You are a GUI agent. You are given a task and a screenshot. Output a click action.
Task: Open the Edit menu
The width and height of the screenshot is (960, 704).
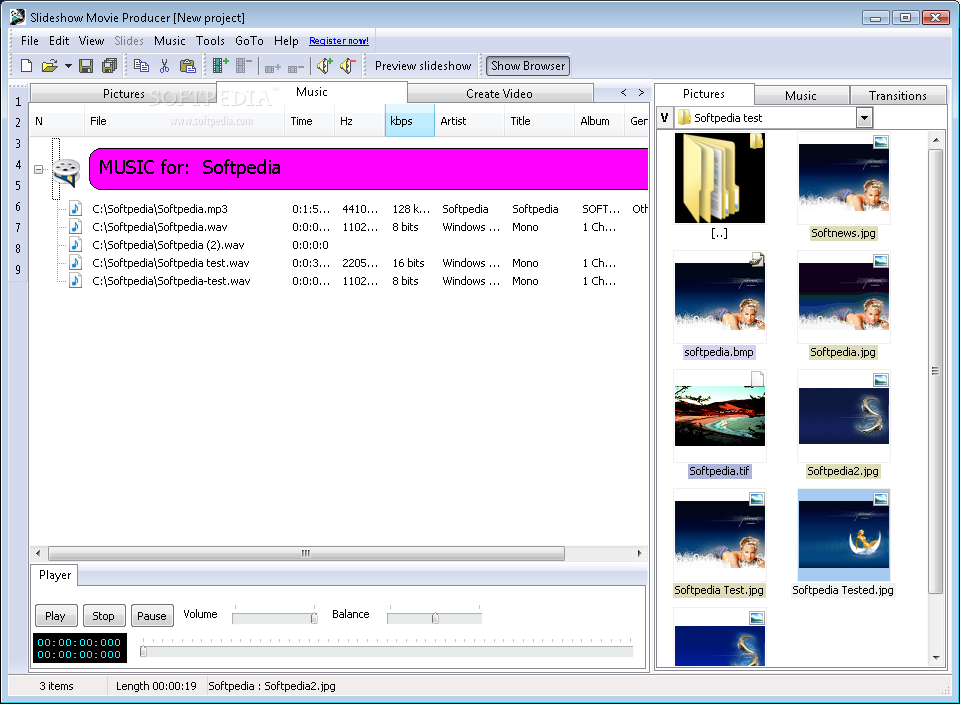tap(59, 41)
